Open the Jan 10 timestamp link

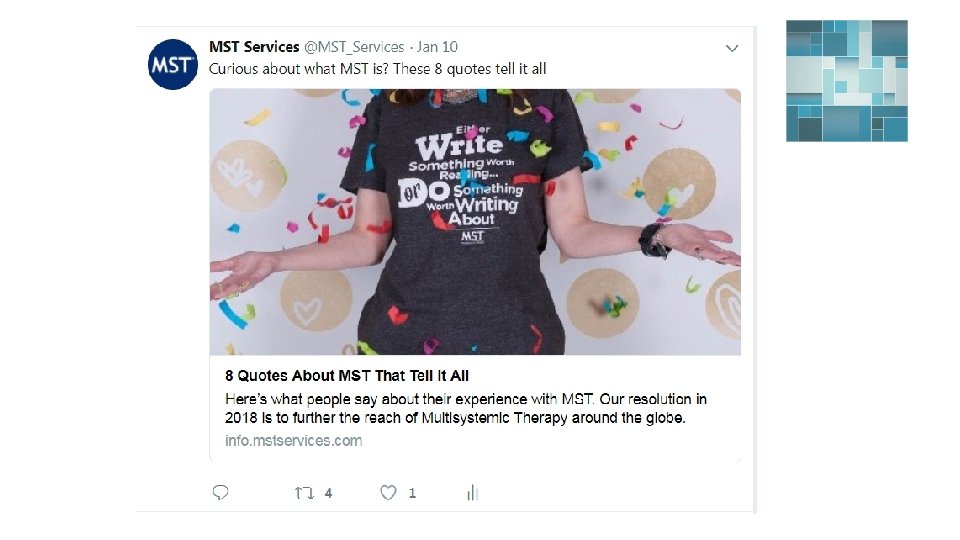tap(438, 47)
